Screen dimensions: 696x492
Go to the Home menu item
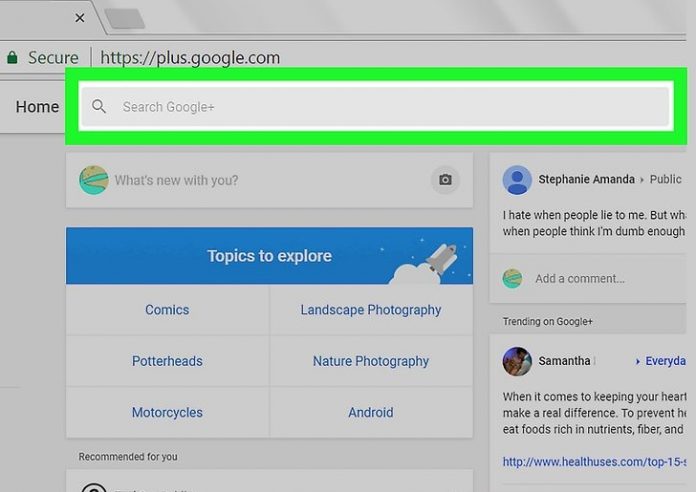[x=37, y=107]
